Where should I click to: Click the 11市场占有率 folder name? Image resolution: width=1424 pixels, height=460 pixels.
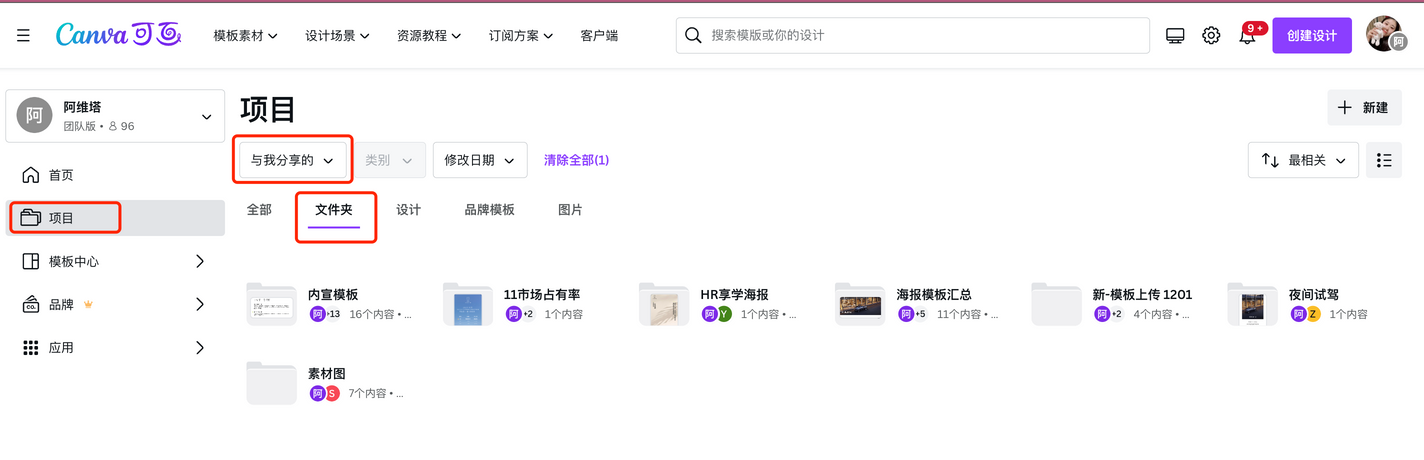point(542,294)
